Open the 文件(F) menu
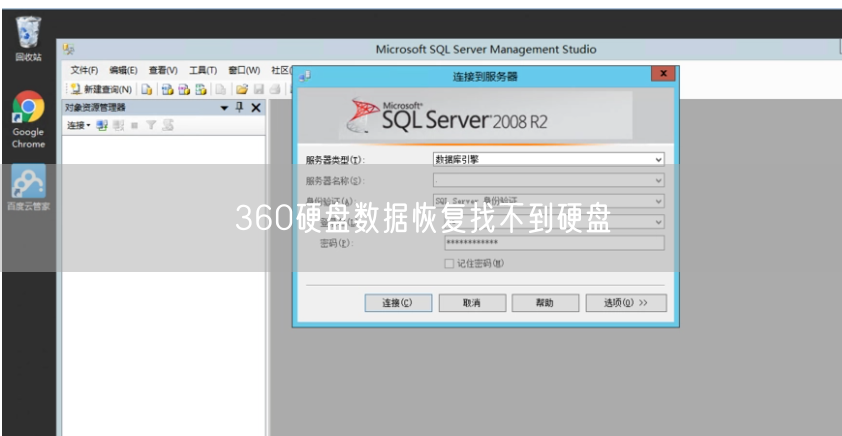 tap(84, 70)
